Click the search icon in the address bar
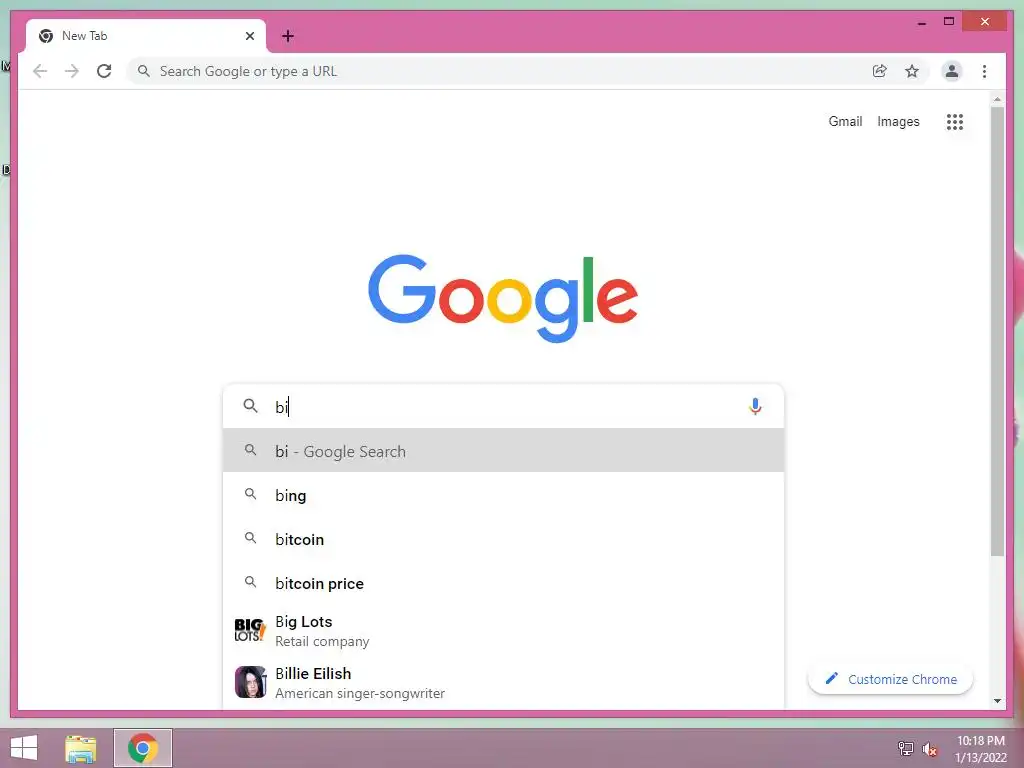This screenshot has width=1024, height=768. (x=144, y=71)
